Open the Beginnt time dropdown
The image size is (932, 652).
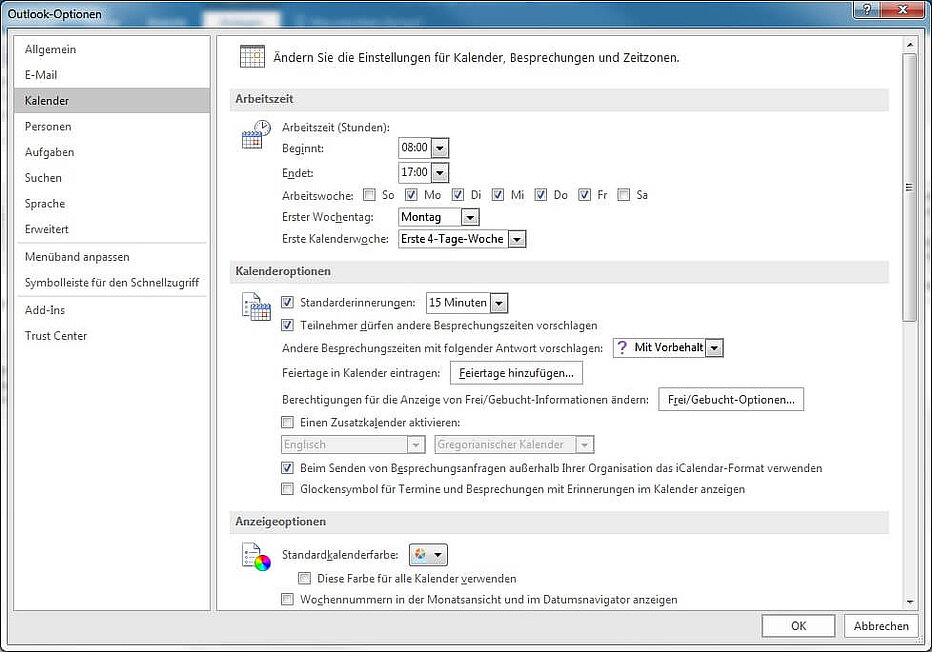[440, 147]
